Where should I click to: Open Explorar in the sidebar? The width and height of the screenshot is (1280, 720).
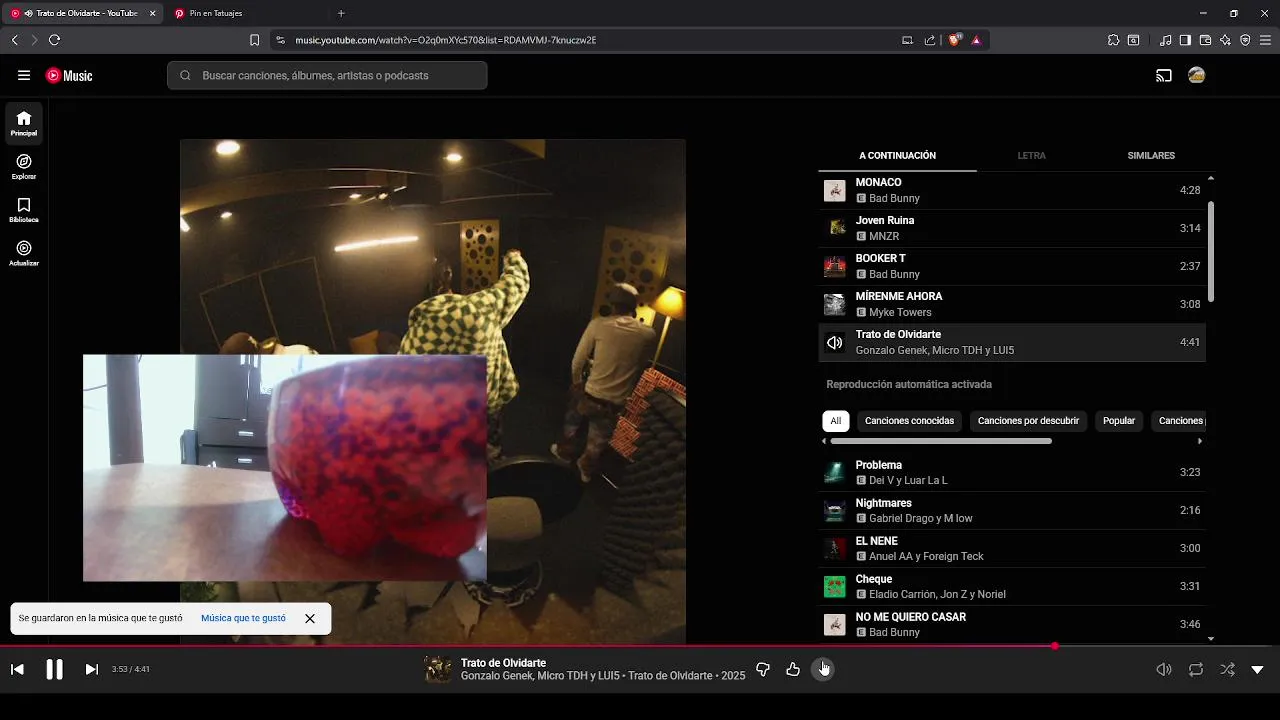point(24,167)
